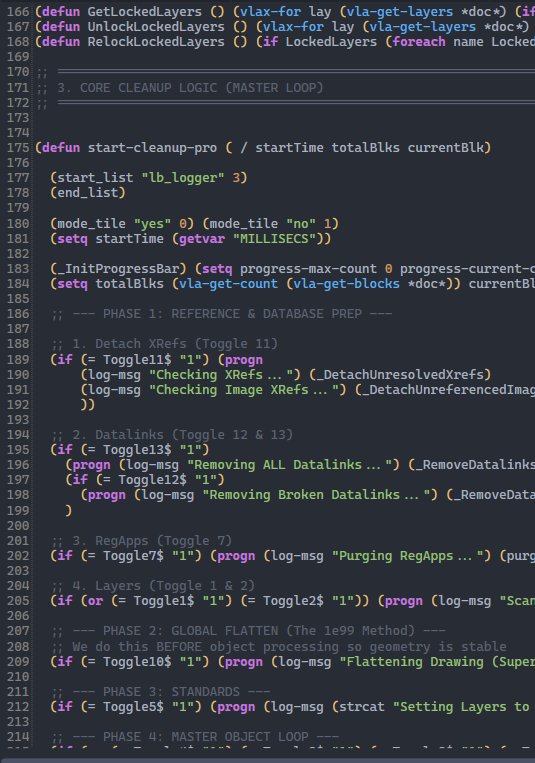Click 'Toggle12$' variable on line 197
The image size is (535, 763).
152,480
